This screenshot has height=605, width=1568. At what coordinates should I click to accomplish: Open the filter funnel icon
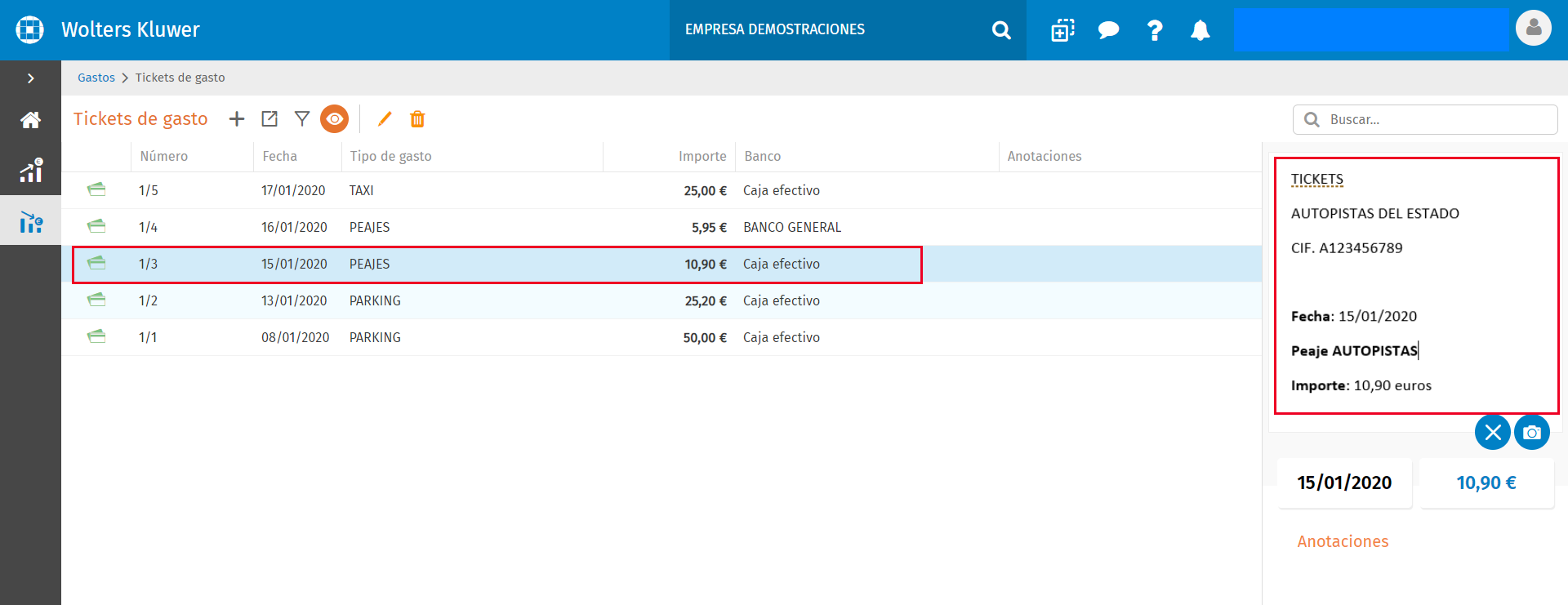(x=302, y=119)
